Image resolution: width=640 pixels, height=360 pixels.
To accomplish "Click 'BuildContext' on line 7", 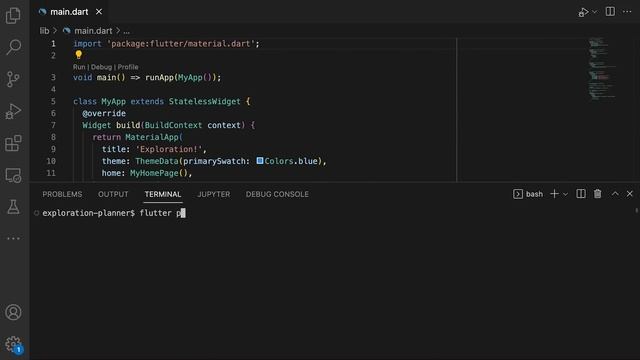I will (x=173, y=125).
